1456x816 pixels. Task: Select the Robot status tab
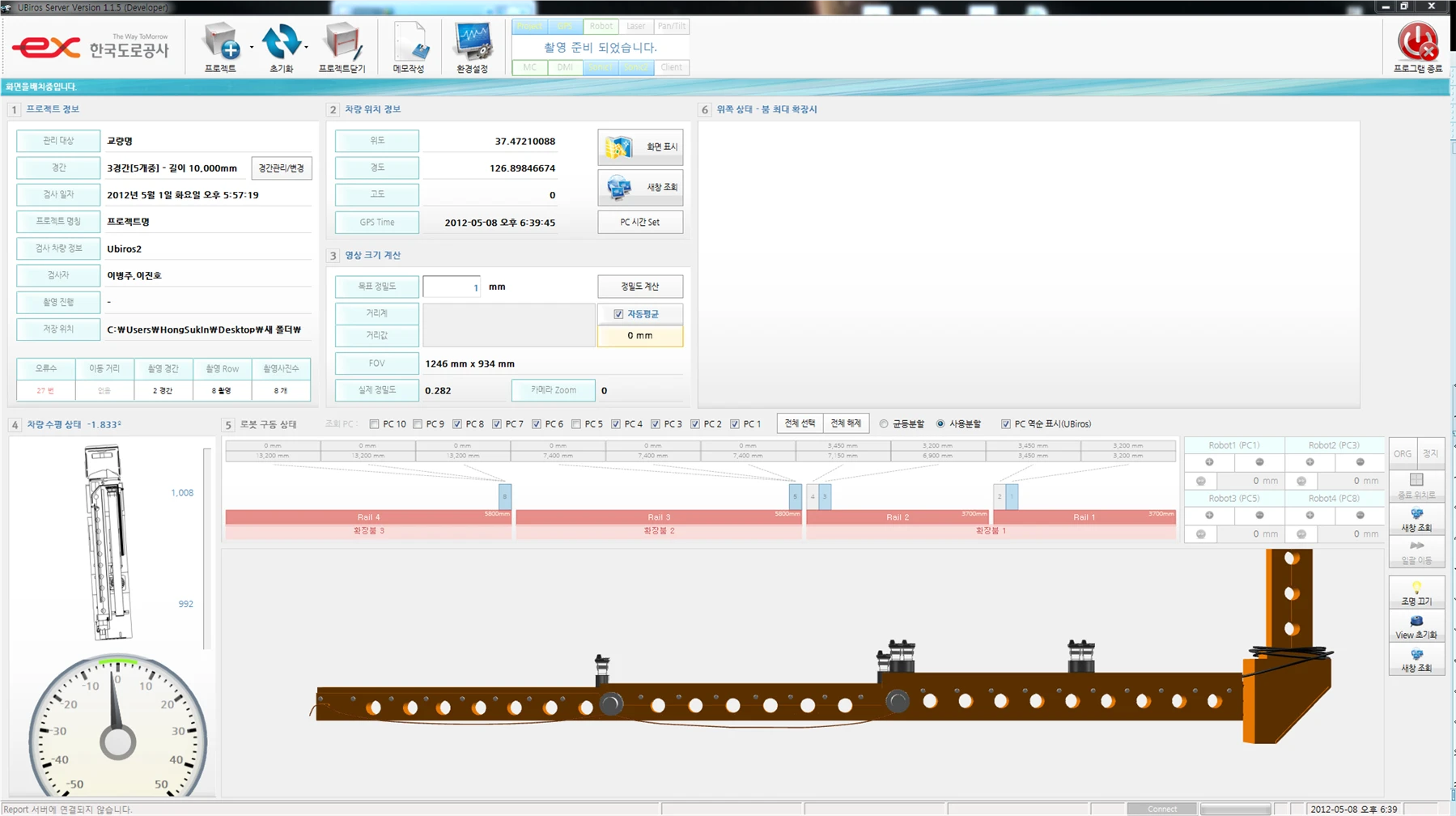[601, 26]
